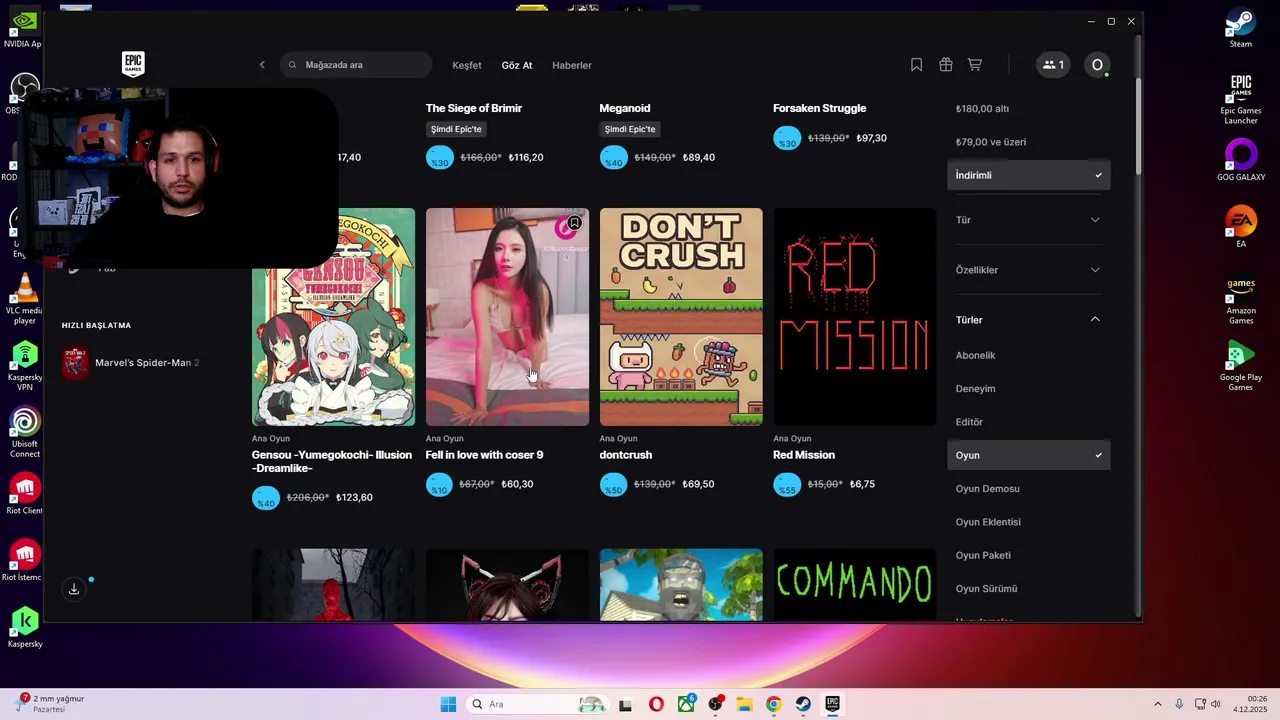Viewport: 1280px width, 720px height.
Task: Open Amazon Games desktop shortcut
Action: click(1240, 299)
